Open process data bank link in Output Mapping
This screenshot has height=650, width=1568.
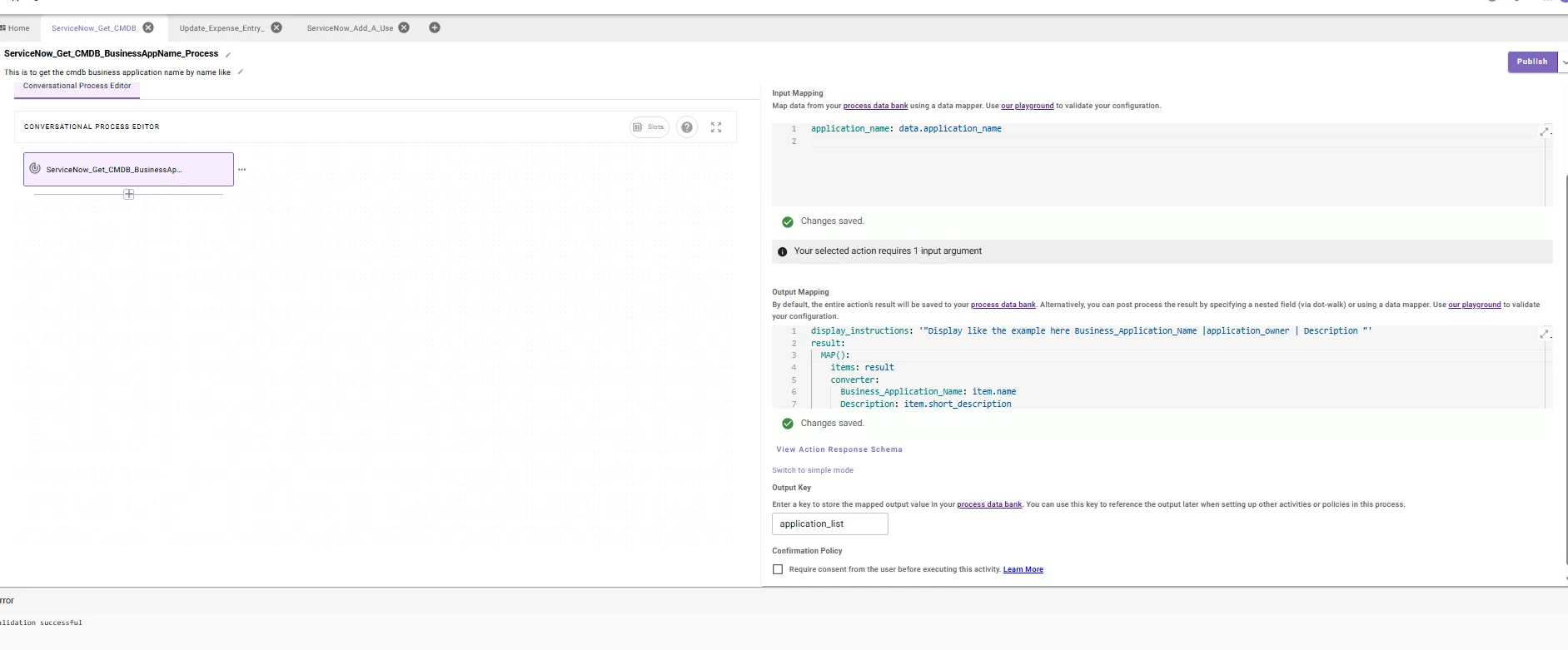coord(1003,305)
